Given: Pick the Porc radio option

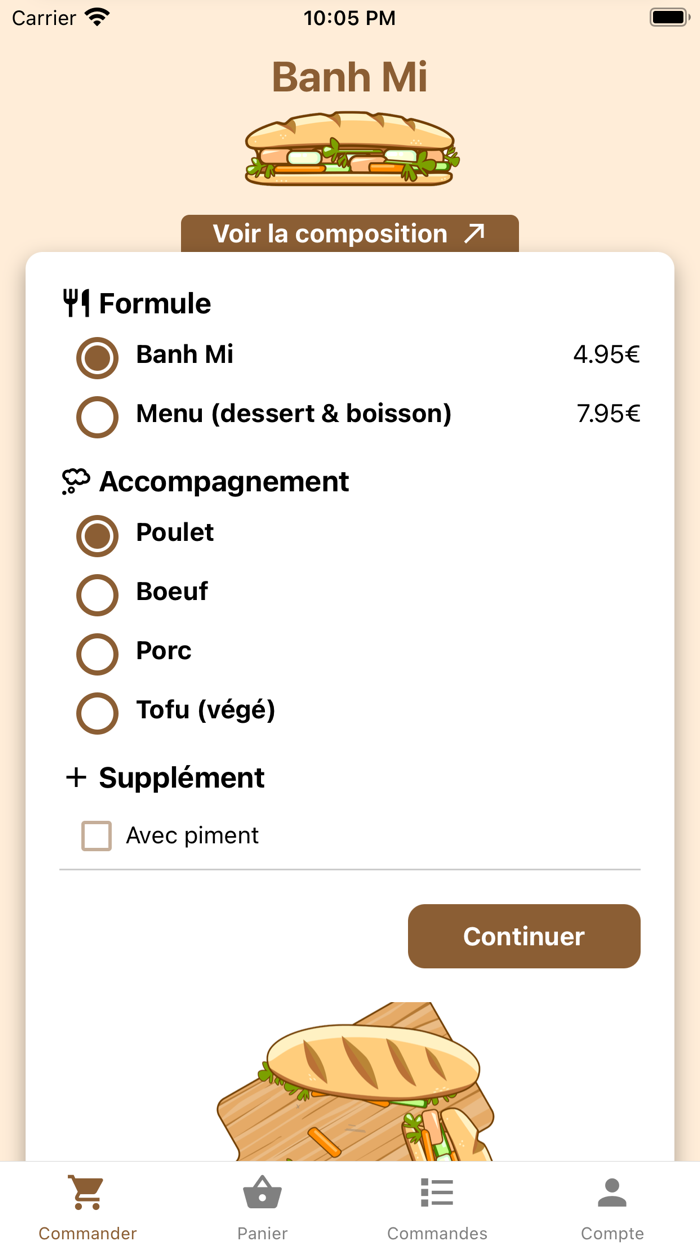Looking at the screenshot, I should pyautogui.click(x=97, y=653).
